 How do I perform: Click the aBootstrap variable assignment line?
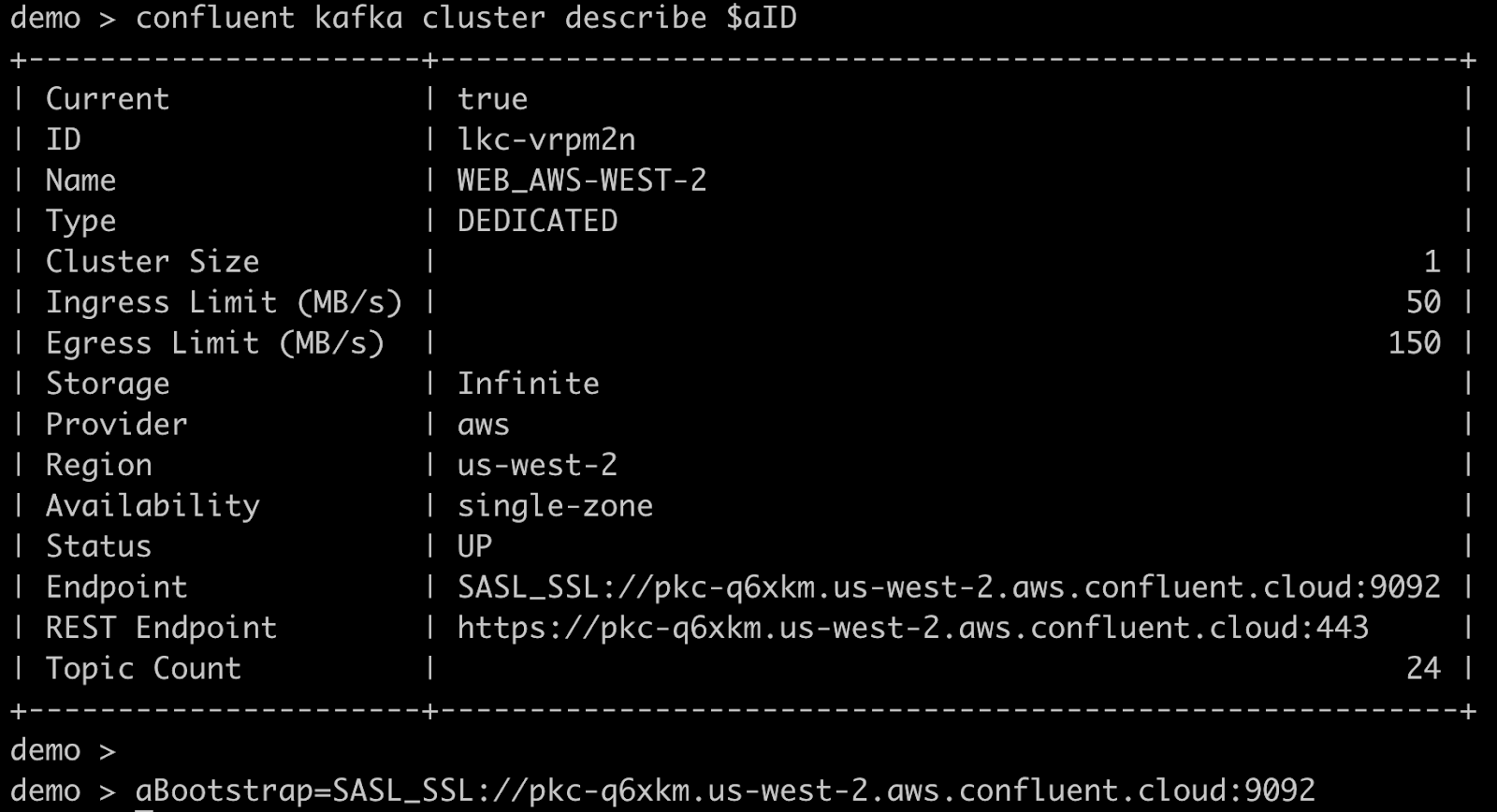[x=725, y=791]
